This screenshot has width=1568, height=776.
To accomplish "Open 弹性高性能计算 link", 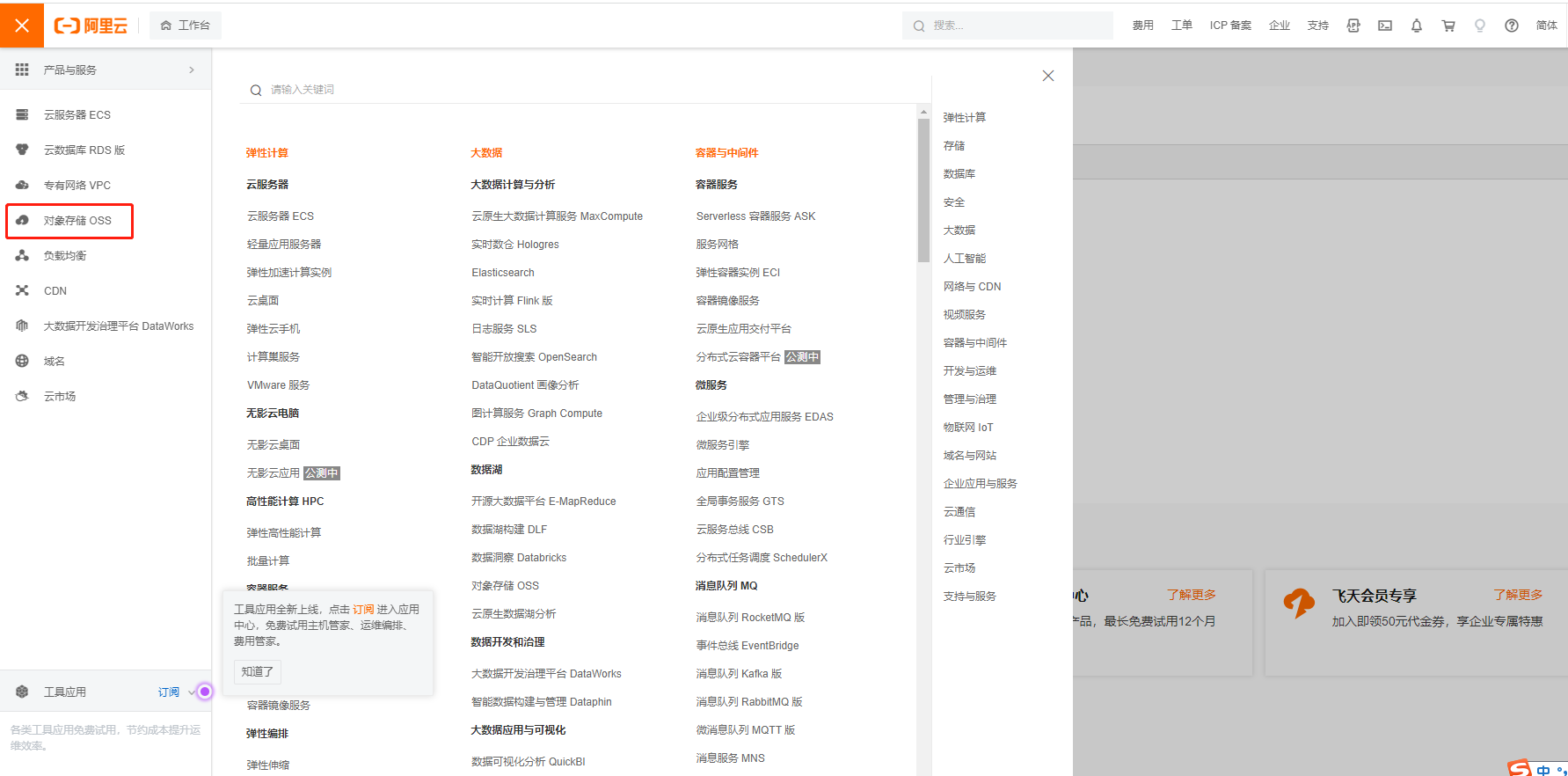I will pyautogui.click(x=284, y=533).
